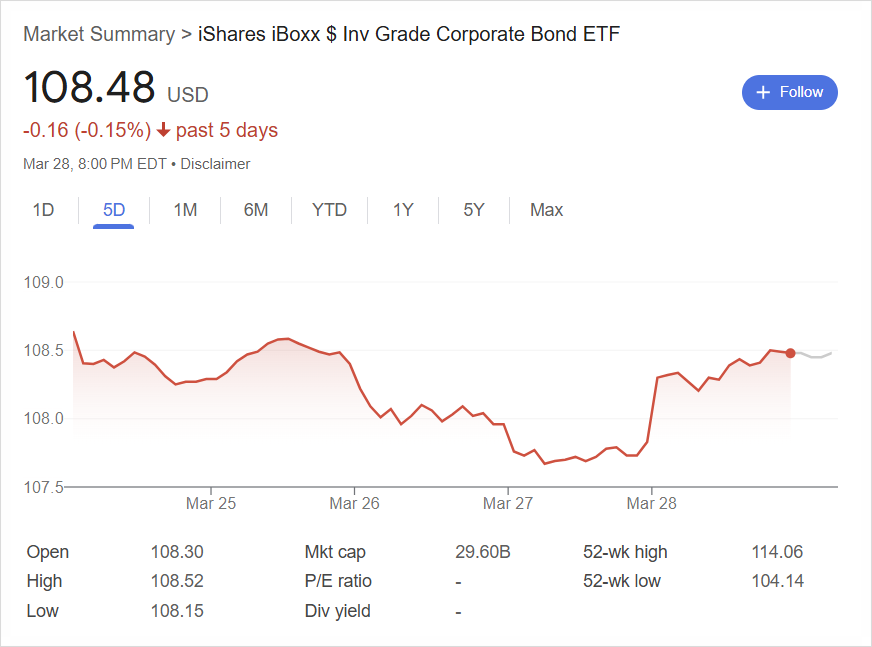Switch to the 1Y chart range
Viewport: 872px width, 647px height.
click(403, 210)
